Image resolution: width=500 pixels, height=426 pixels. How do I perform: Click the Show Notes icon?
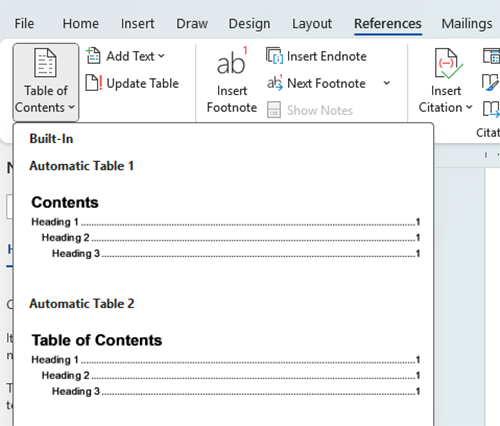(x=274, y=110)
